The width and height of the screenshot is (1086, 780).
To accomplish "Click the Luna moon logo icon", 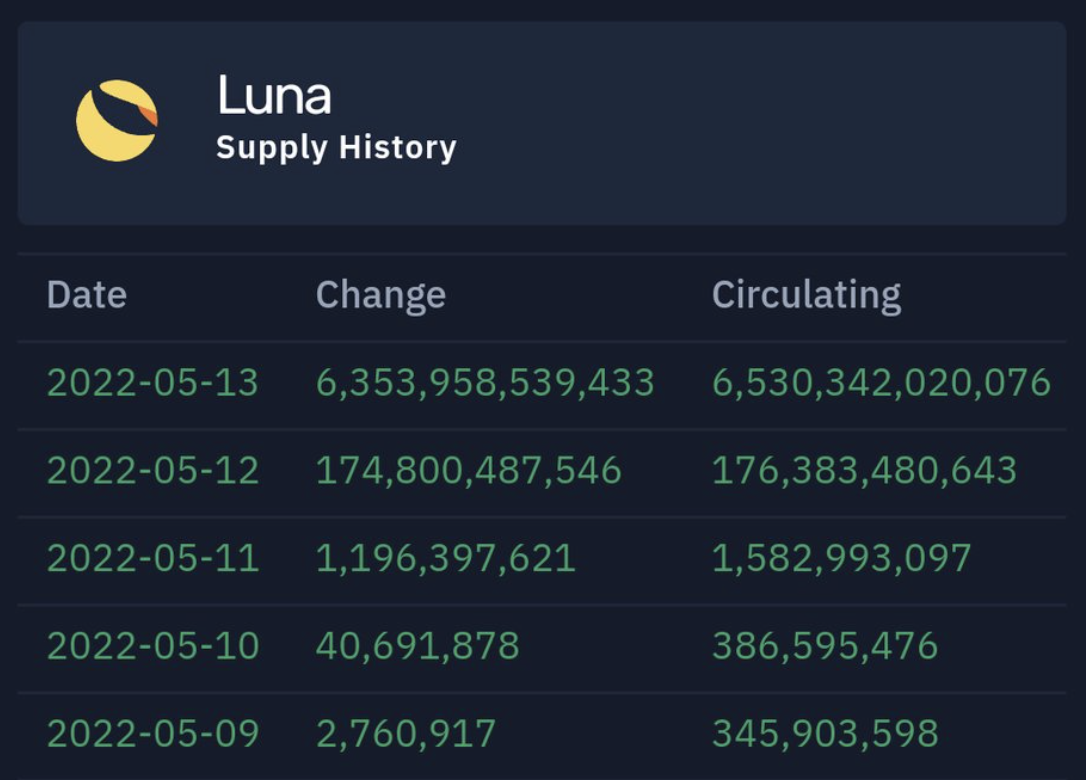I will pyautogui.click(x=117, y=120).
